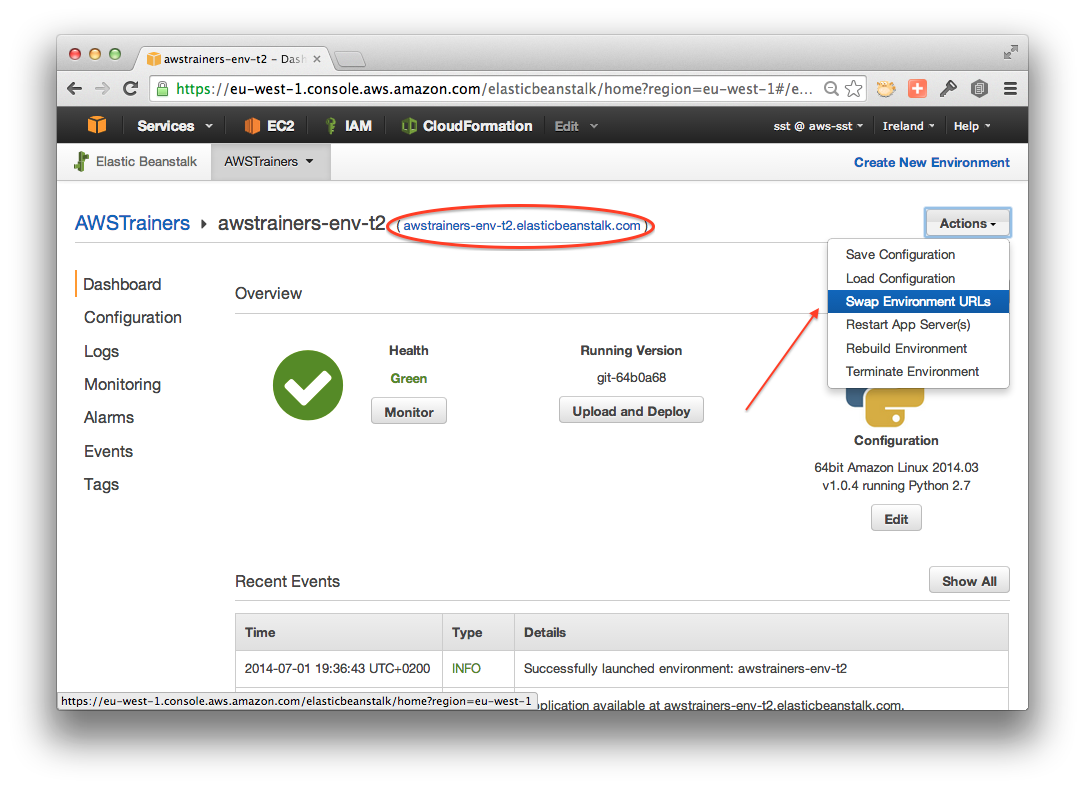Open the Tags sidebar section

[x=102, y=484]
